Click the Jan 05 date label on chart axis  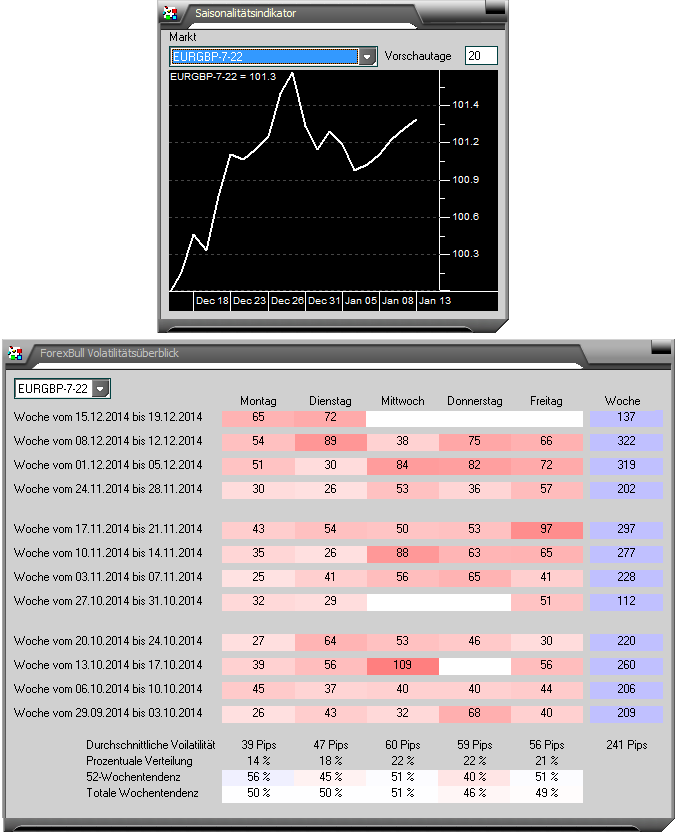click(361, 301)
